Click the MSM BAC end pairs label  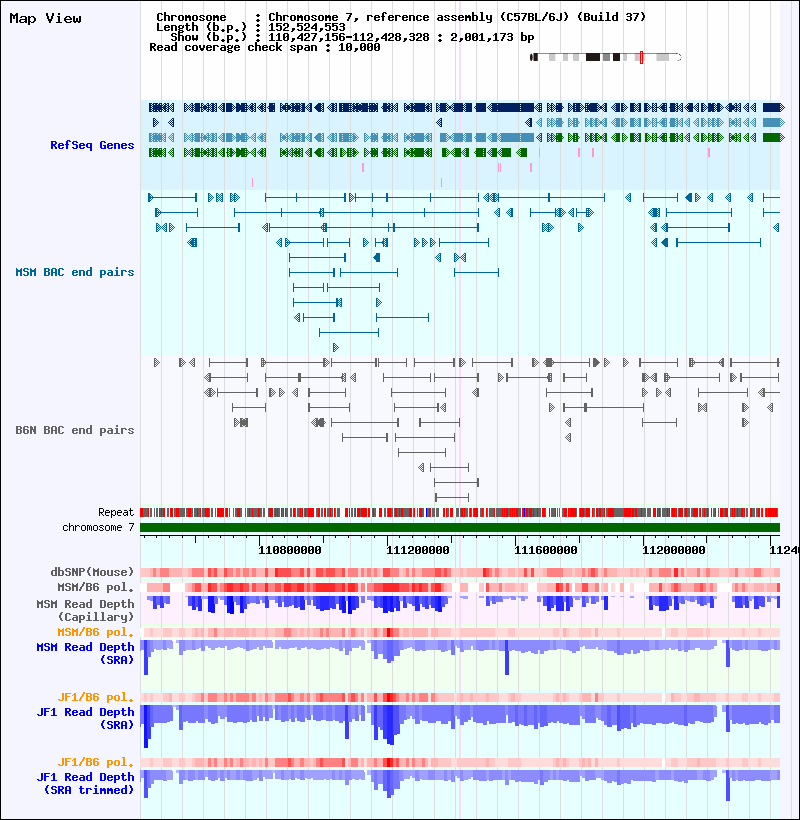pos(75,272)
